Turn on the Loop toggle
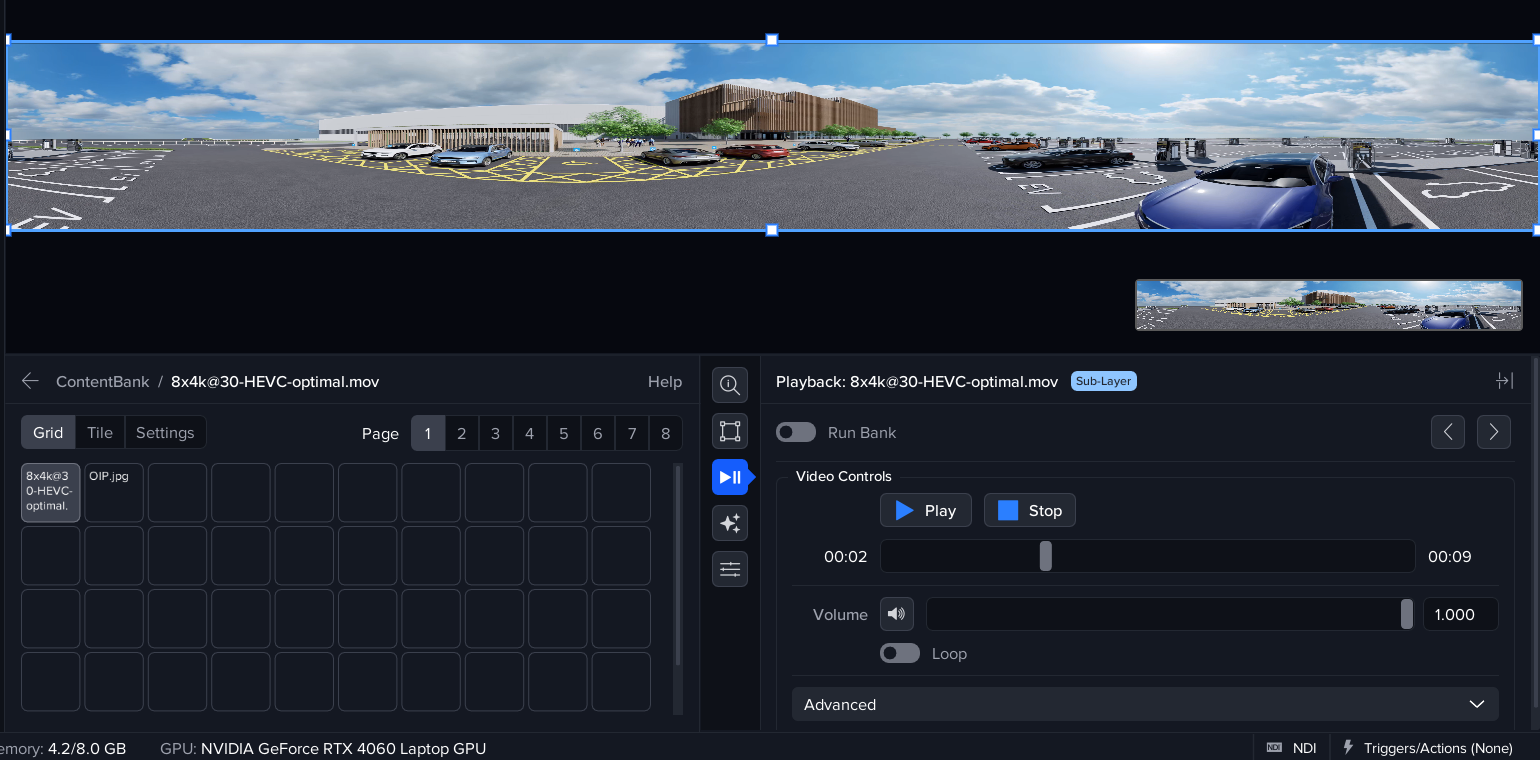Image resolution: width=1540 pixels, height=760 pixels. click(x=900, y=653)
